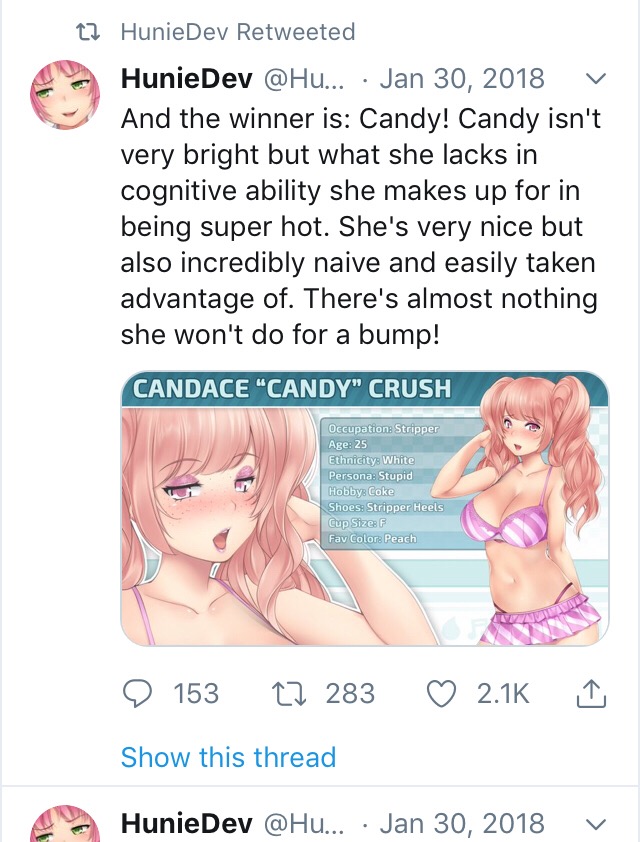Expand the first tweet's chevron options menu
The height and width of the screenshot is (842, 640).
tap(594, 78)
